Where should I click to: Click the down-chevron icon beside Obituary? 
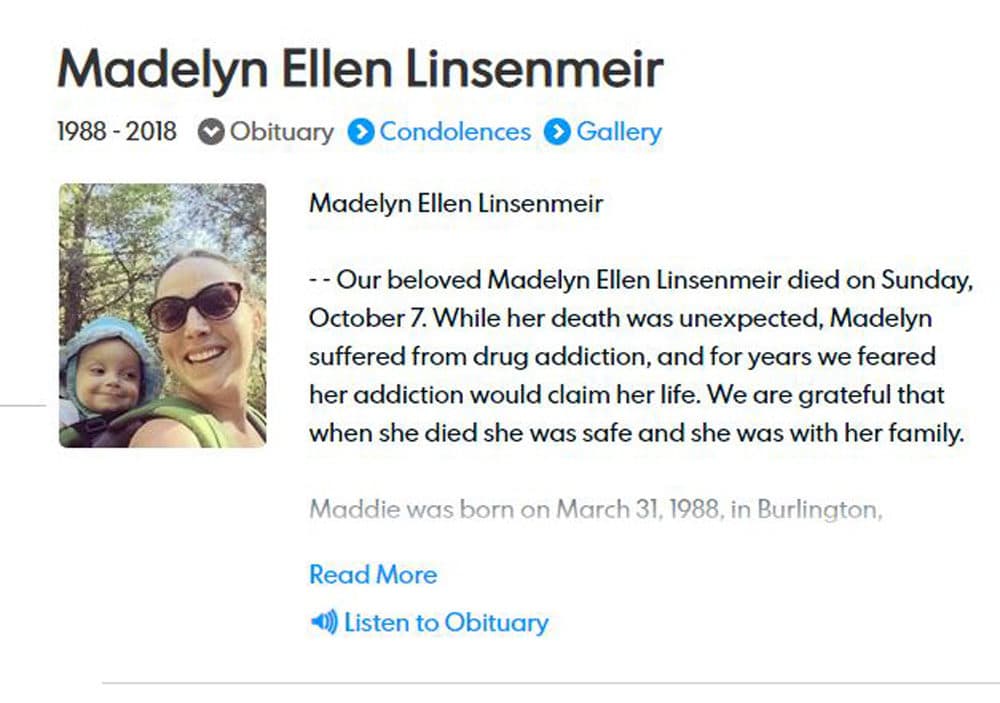coord(210,132)
